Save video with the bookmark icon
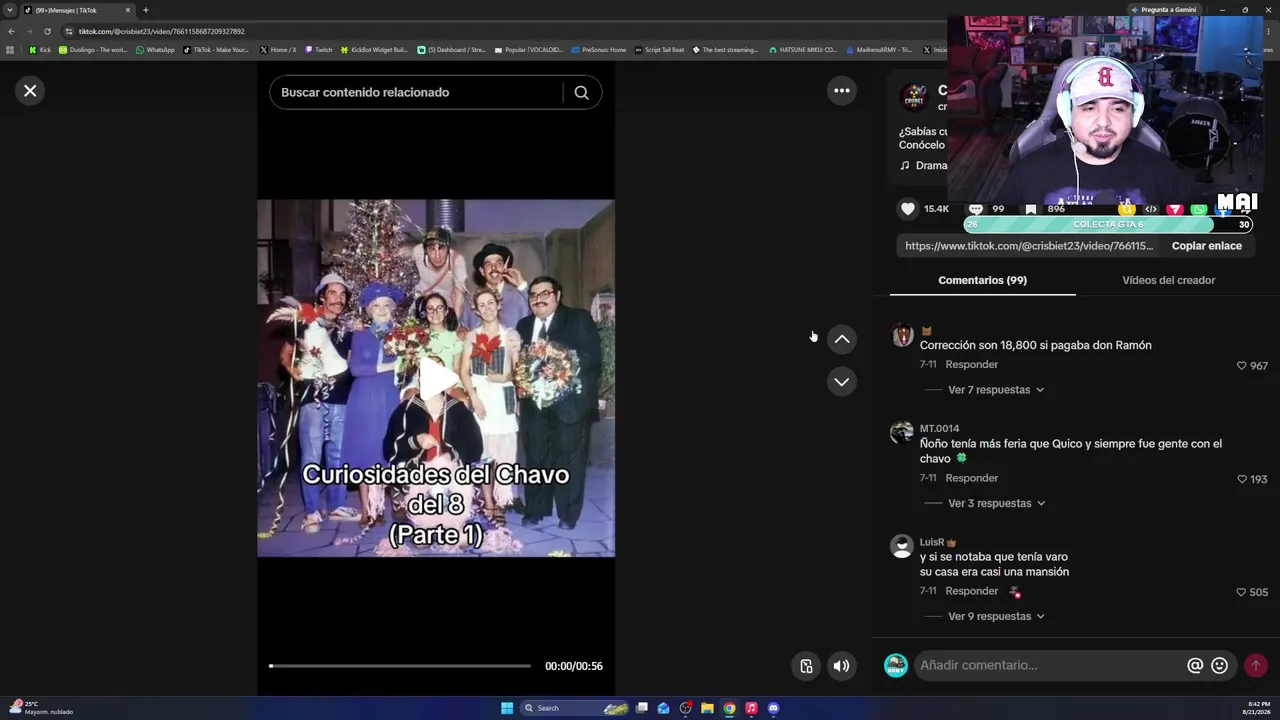The width and height of the screenshot is (1280, 720). click(x=1031, y=209)
